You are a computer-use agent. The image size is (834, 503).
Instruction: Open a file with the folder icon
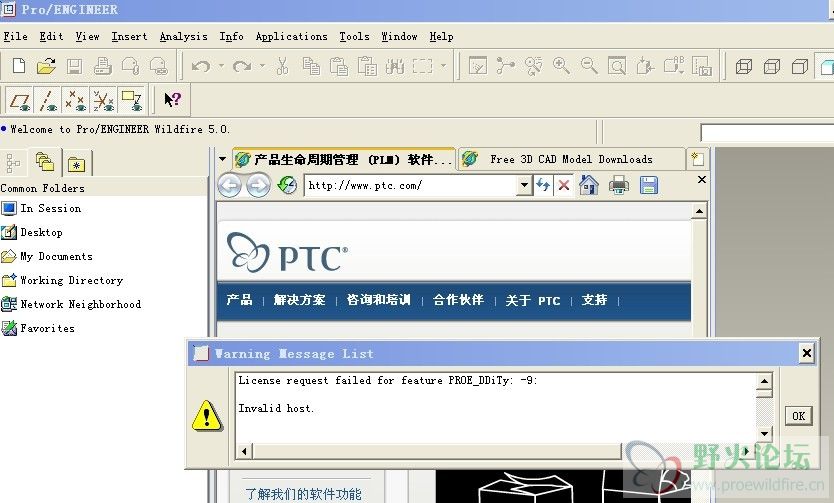(x=47, y=66)
